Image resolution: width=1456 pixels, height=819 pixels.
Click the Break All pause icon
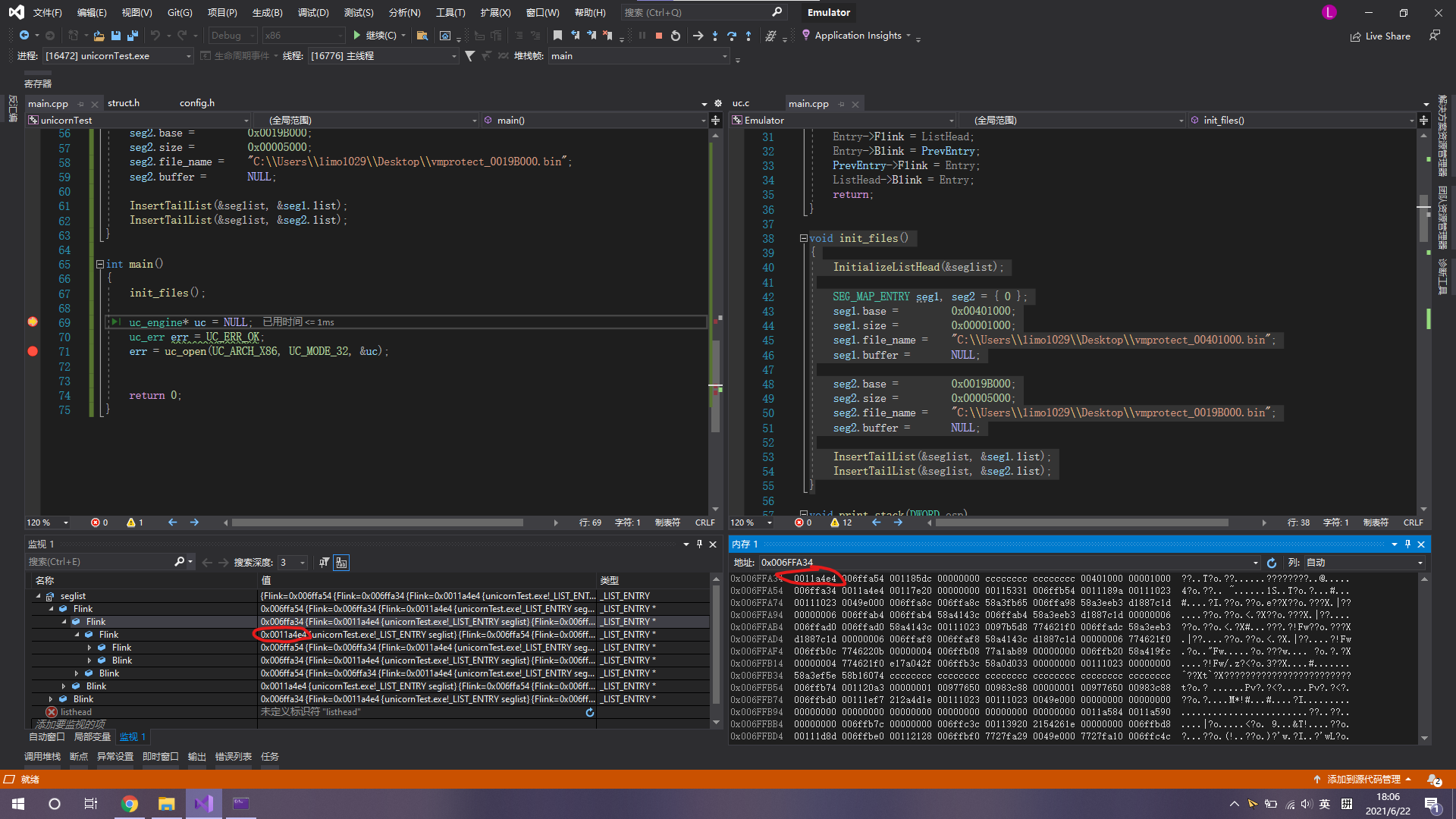click(x=642, y=35)
